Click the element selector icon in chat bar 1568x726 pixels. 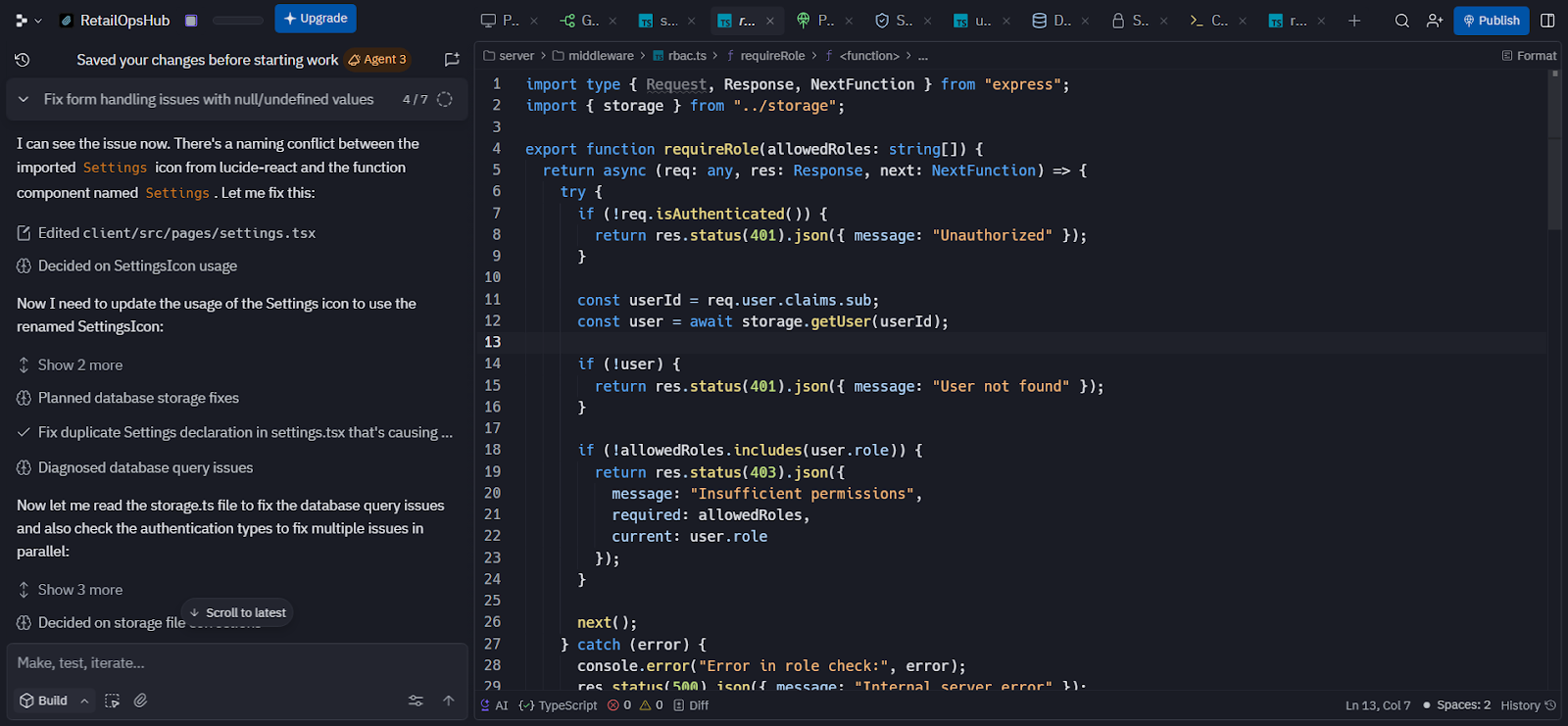(113, 701)
